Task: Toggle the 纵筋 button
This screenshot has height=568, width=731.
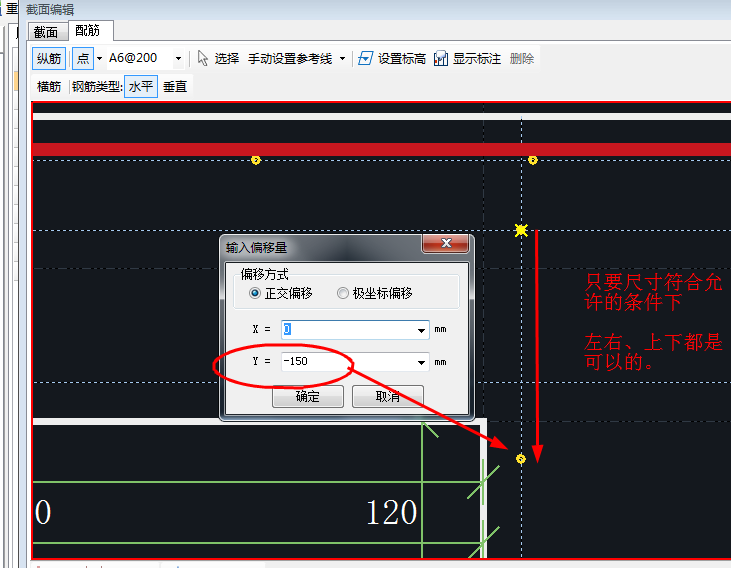Action: pyautogui.click(x=49, y=59)
